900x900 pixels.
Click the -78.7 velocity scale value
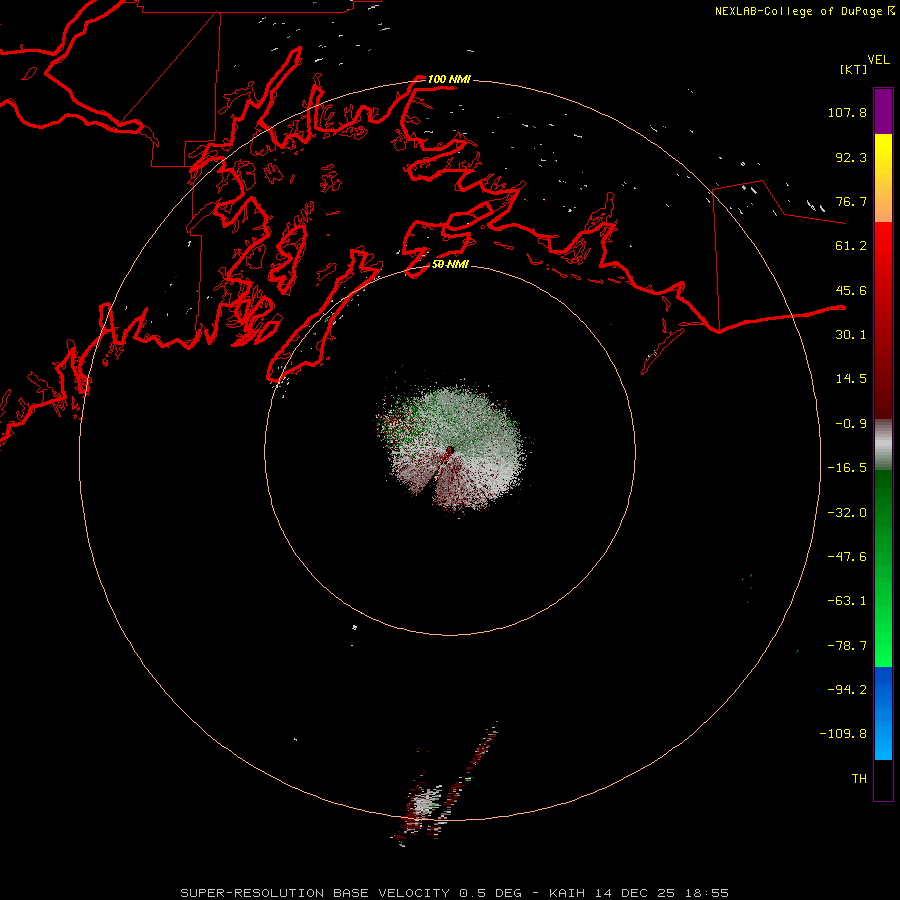tap(847, 646)
